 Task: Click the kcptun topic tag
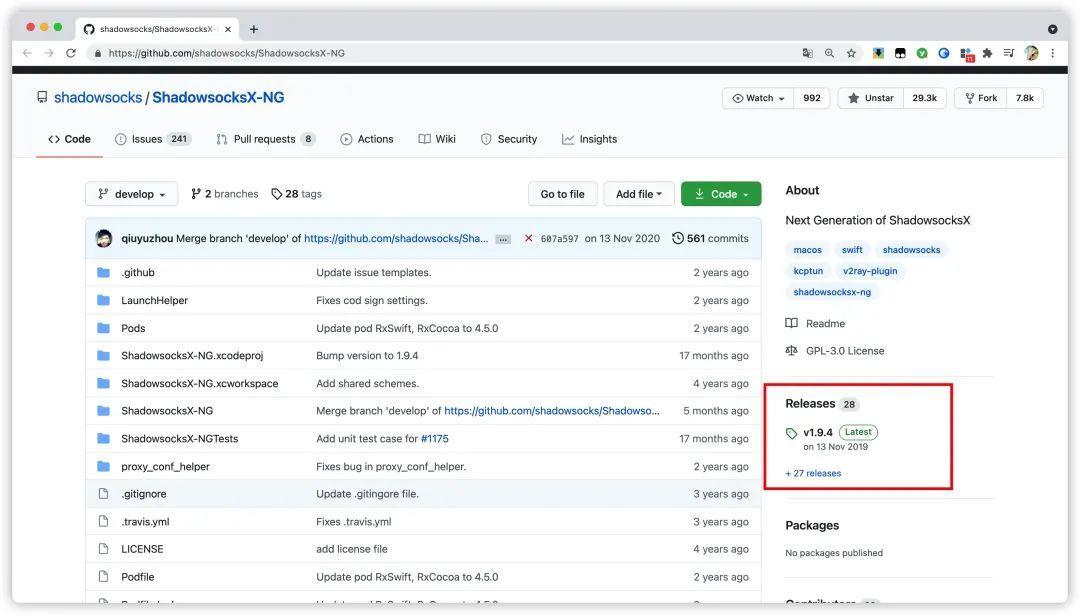coord(808,271)
